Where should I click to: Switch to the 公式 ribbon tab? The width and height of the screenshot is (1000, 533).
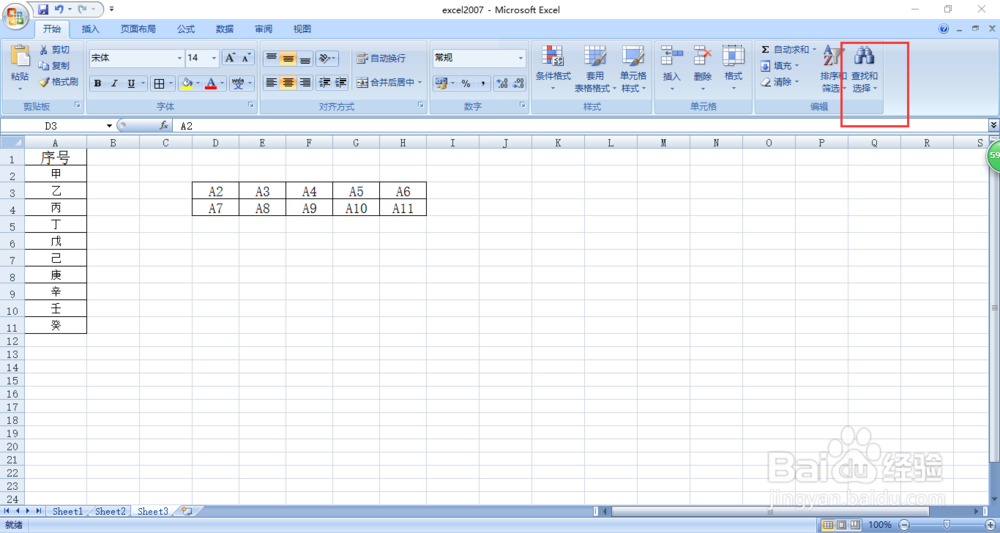186,29
